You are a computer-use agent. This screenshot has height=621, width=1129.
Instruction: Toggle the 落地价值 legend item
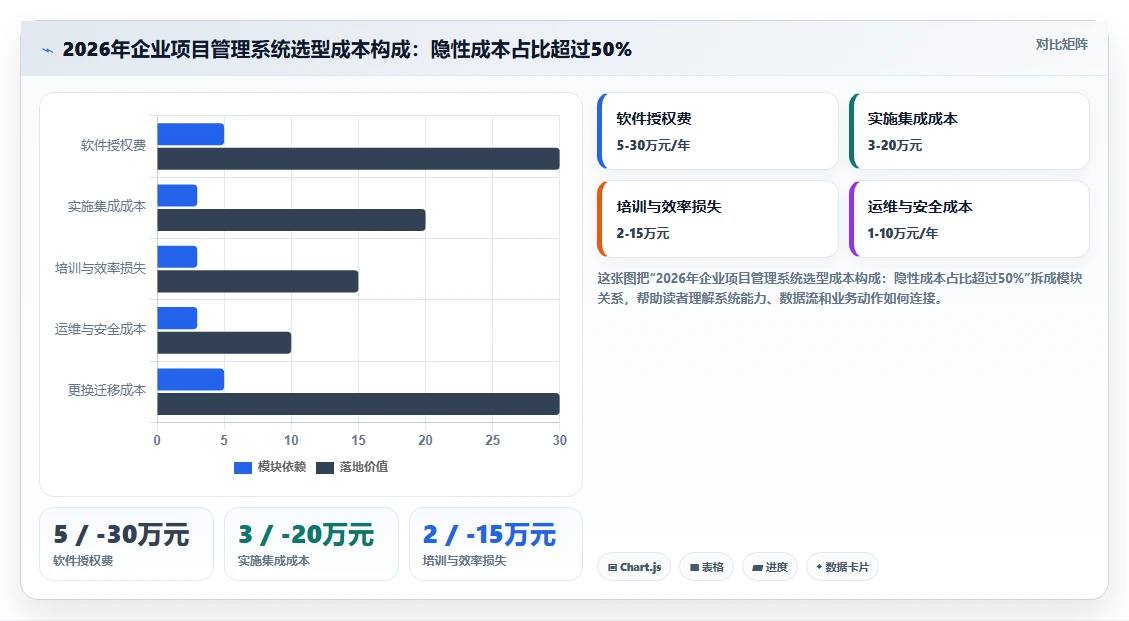click(x=352, y=467)
